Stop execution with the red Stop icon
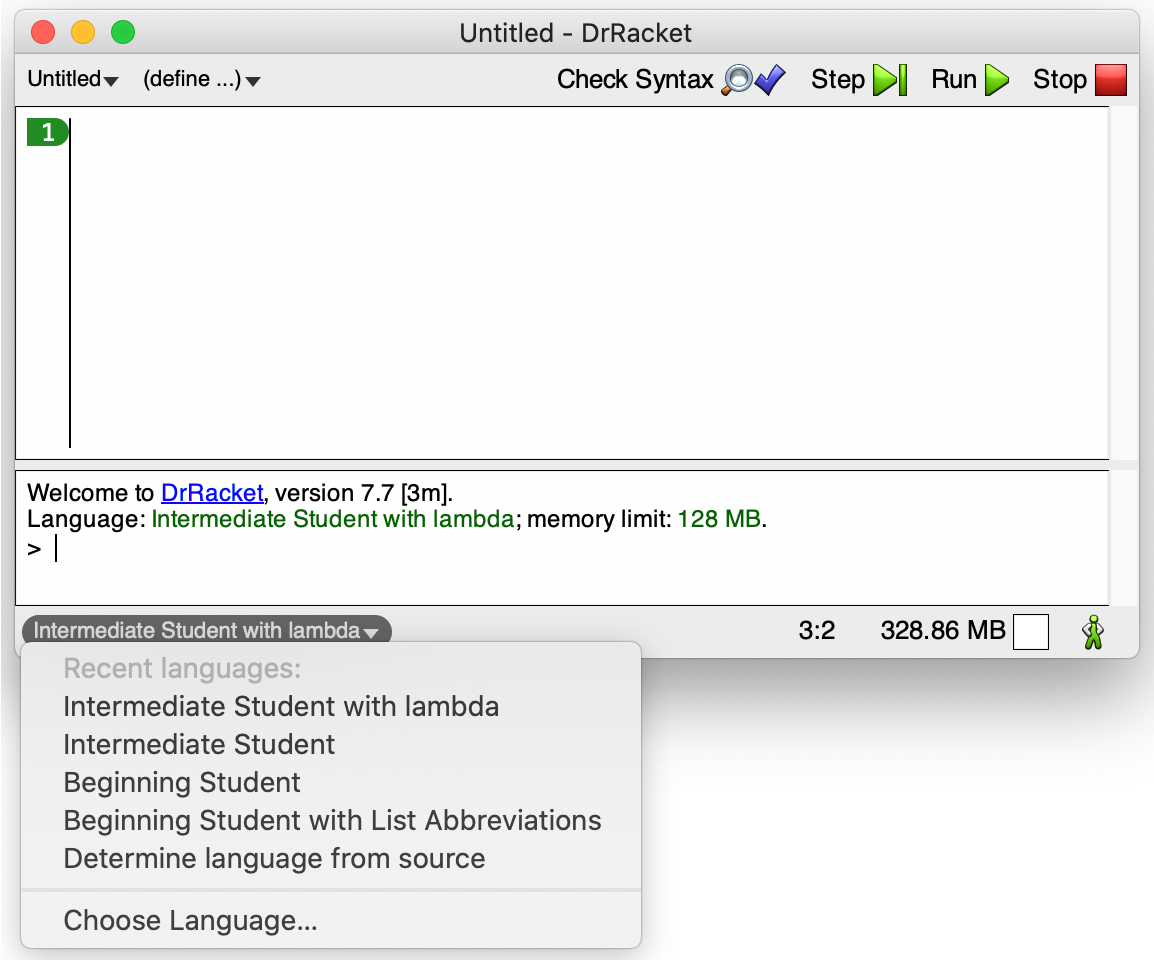The image size is (1154, 960). (x=1112, y=79)
